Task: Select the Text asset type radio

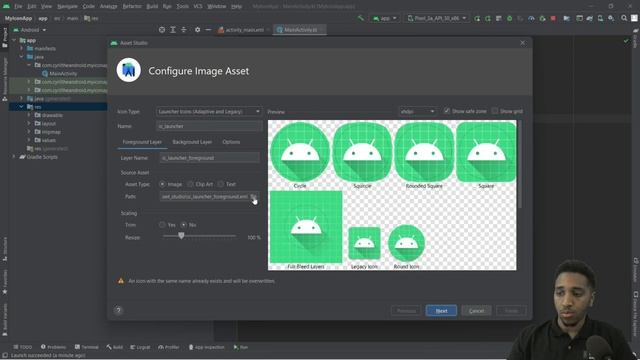Action: point(221,184)
